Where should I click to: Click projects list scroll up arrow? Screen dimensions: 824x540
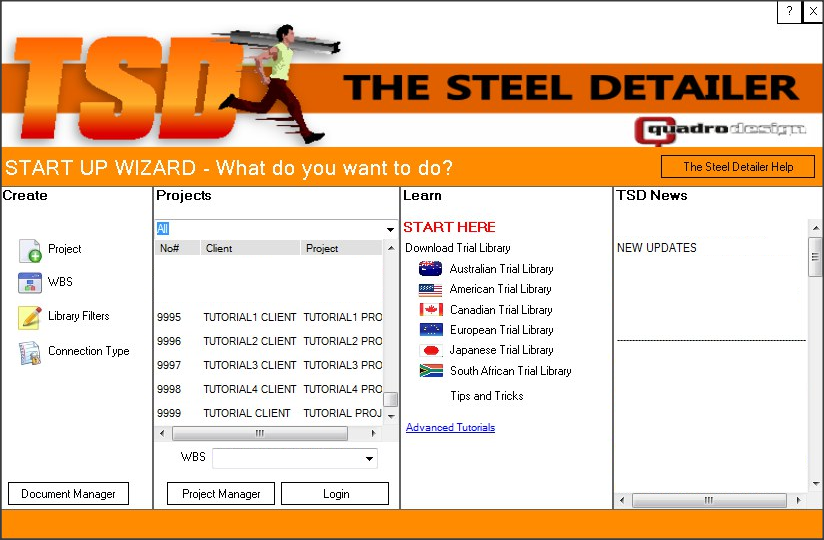point(390,247)
